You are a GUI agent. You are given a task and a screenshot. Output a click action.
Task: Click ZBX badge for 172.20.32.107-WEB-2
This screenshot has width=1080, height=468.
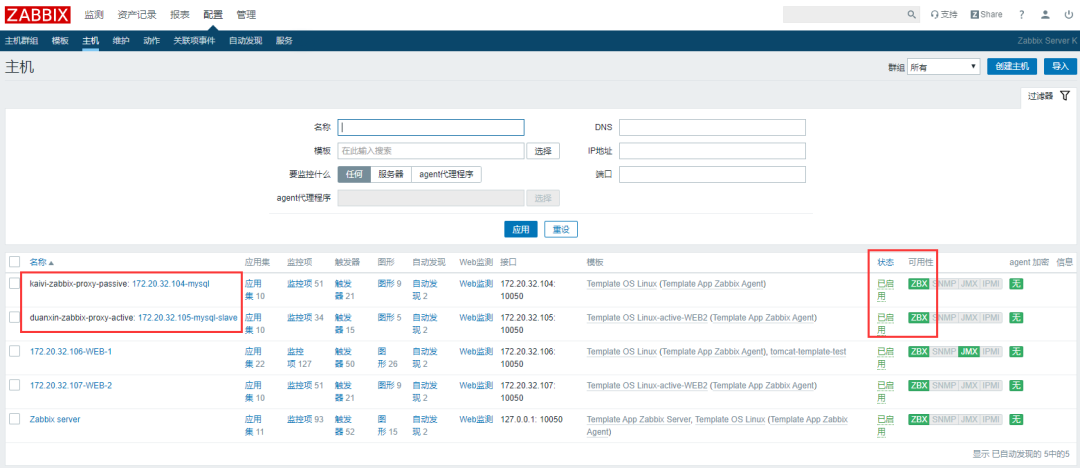[919, 385]
